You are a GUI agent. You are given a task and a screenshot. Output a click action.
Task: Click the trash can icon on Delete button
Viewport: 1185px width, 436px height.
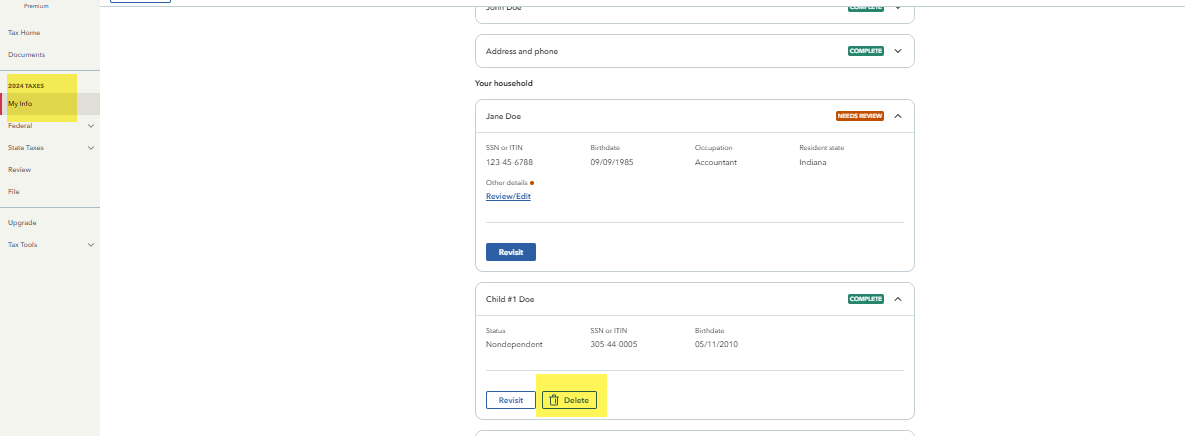[554, 400]
